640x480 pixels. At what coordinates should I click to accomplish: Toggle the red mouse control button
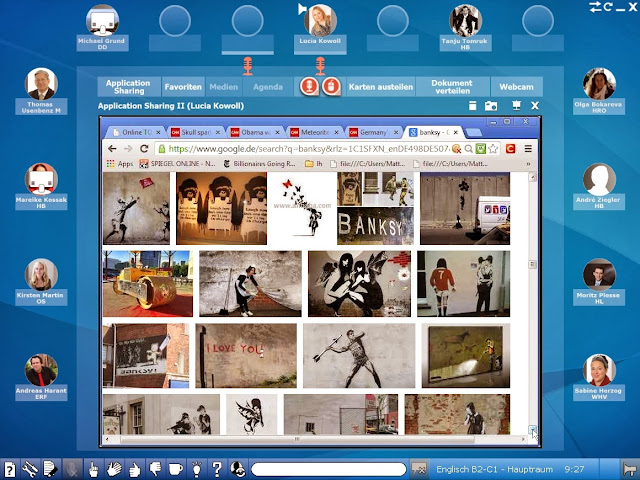click(331, 86)
